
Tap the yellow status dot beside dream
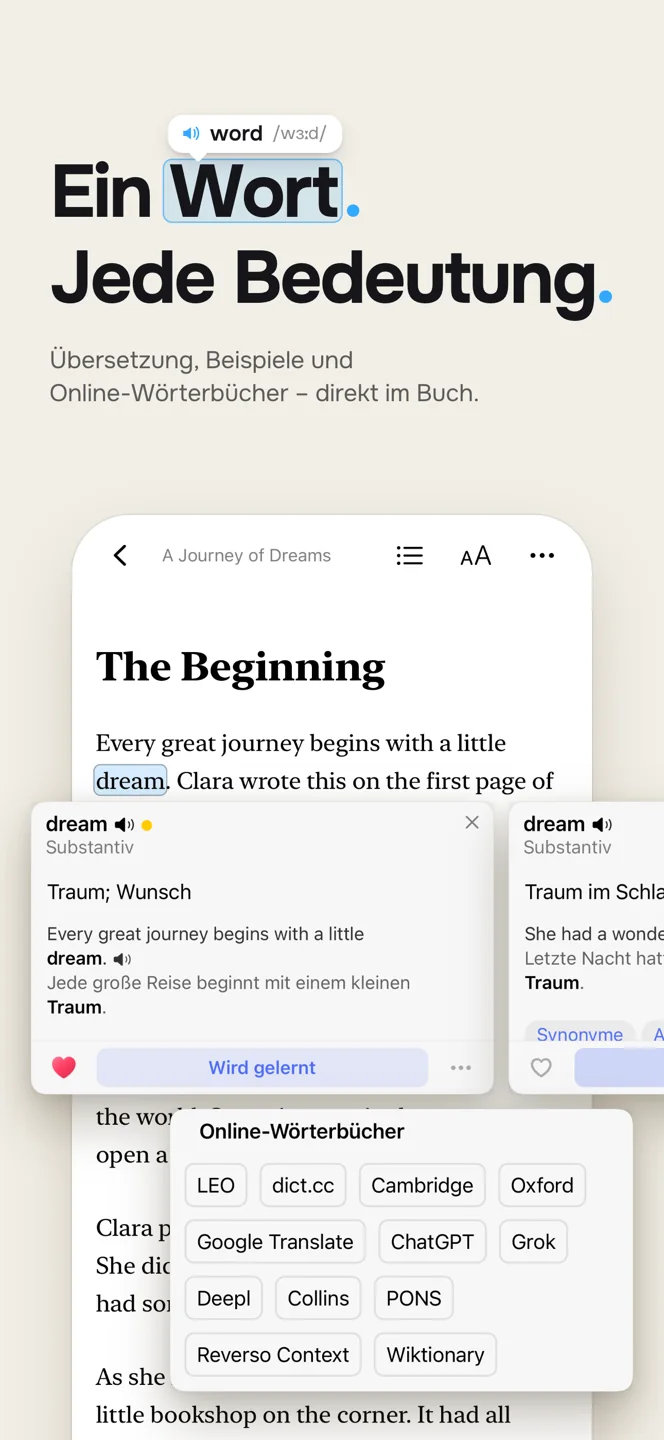tap(147, 826)
